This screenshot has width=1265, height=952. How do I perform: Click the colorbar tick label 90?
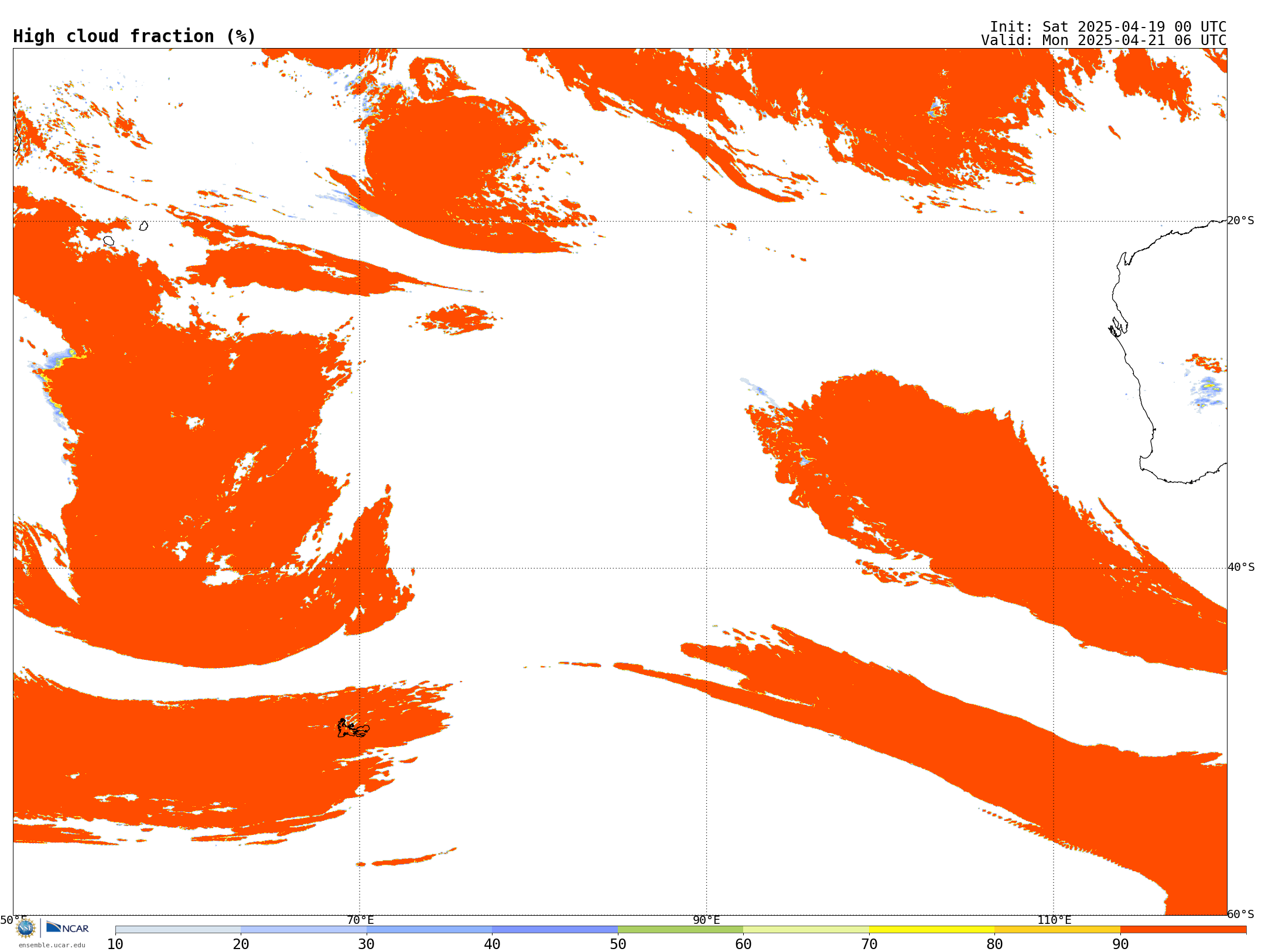point(1120,944)
